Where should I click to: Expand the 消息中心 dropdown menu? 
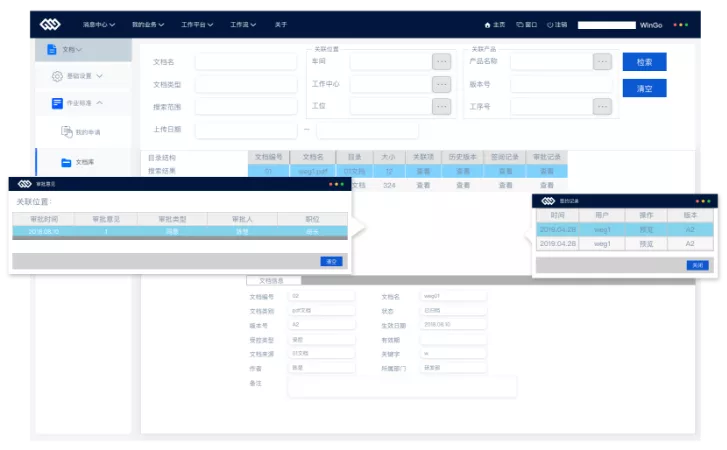pyautogui.click(x=99, y=25)
